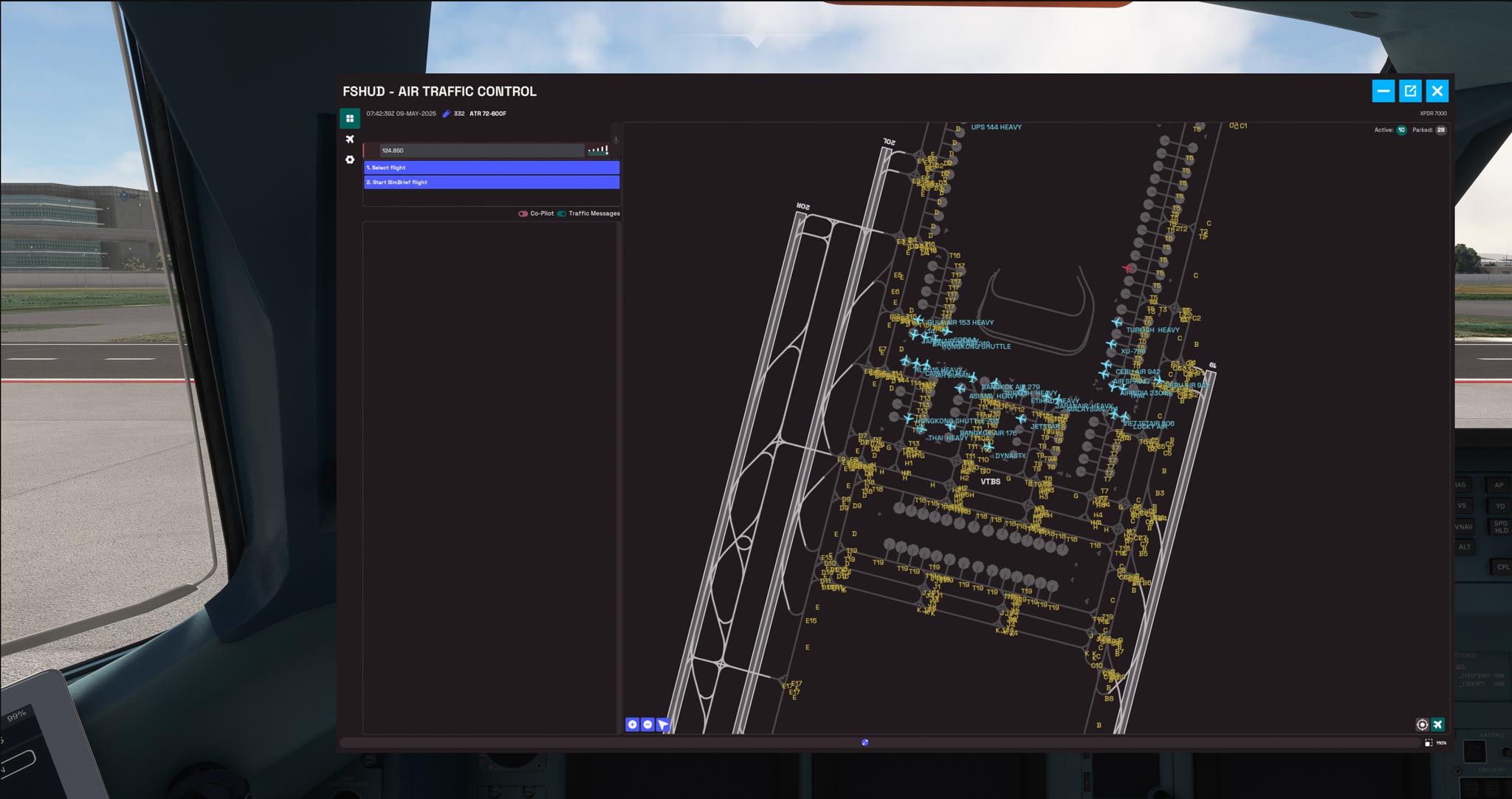This screenshot has height=799, width=1512.
Task: Zoom in on the airport map
Action: point(632,724)
